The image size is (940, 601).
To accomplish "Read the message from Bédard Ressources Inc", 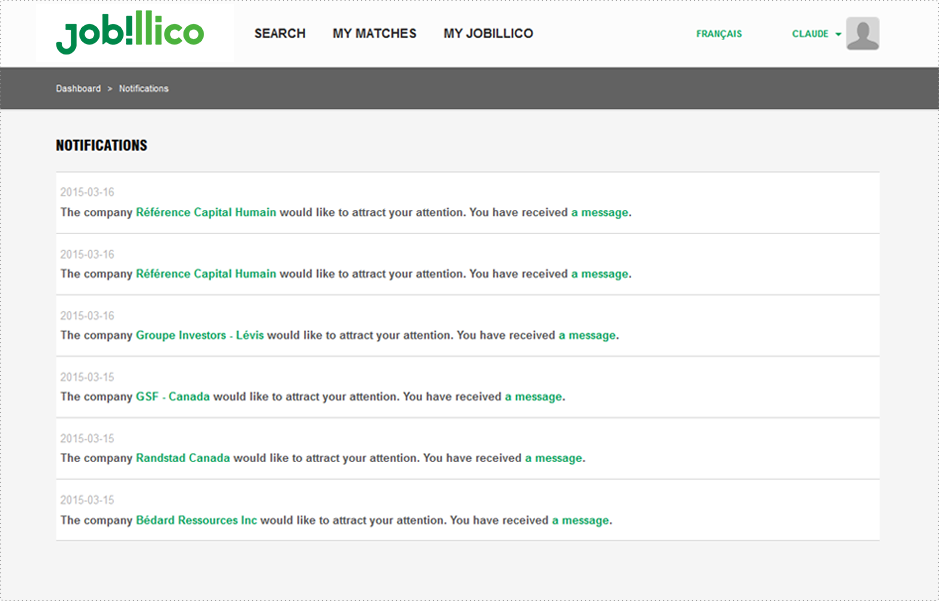I will pos(580,520).
